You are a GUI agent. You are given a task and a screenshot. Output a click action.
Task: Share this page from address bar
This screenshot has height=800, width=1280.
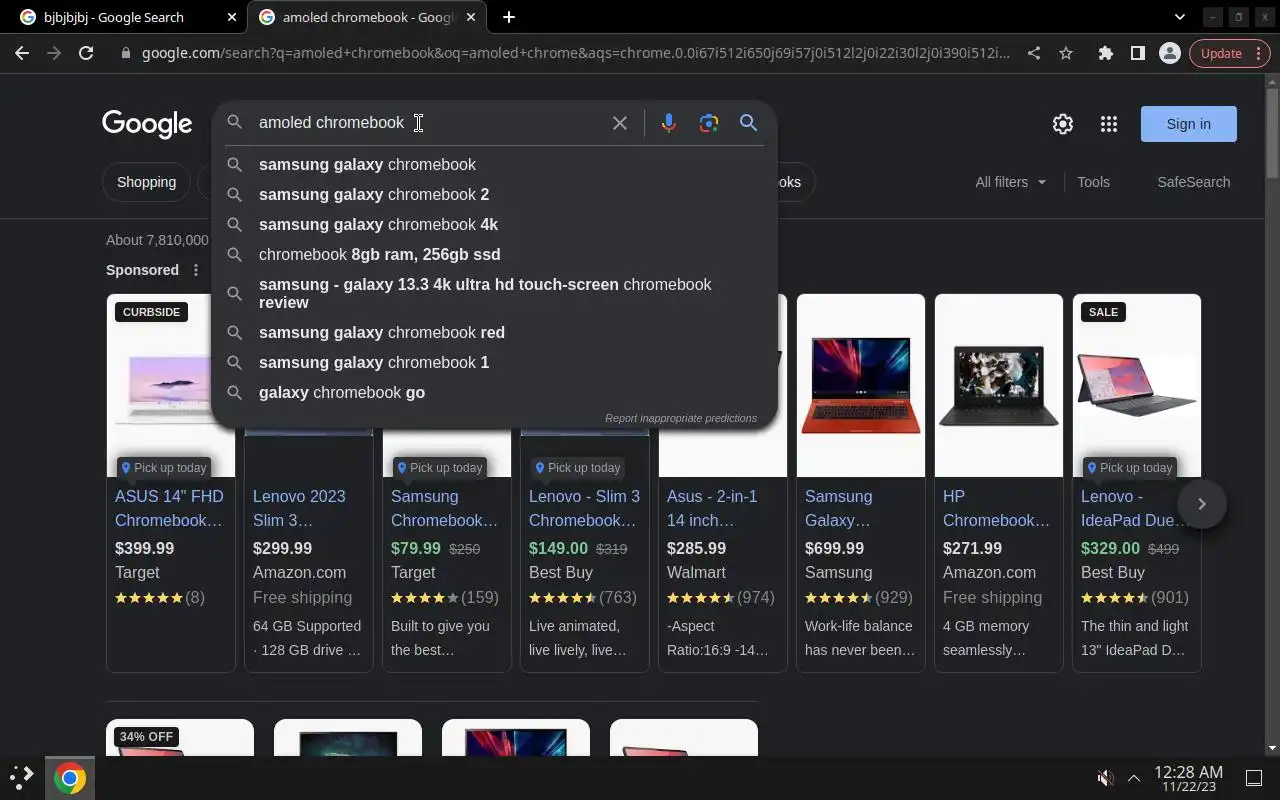coord(1034,53)
